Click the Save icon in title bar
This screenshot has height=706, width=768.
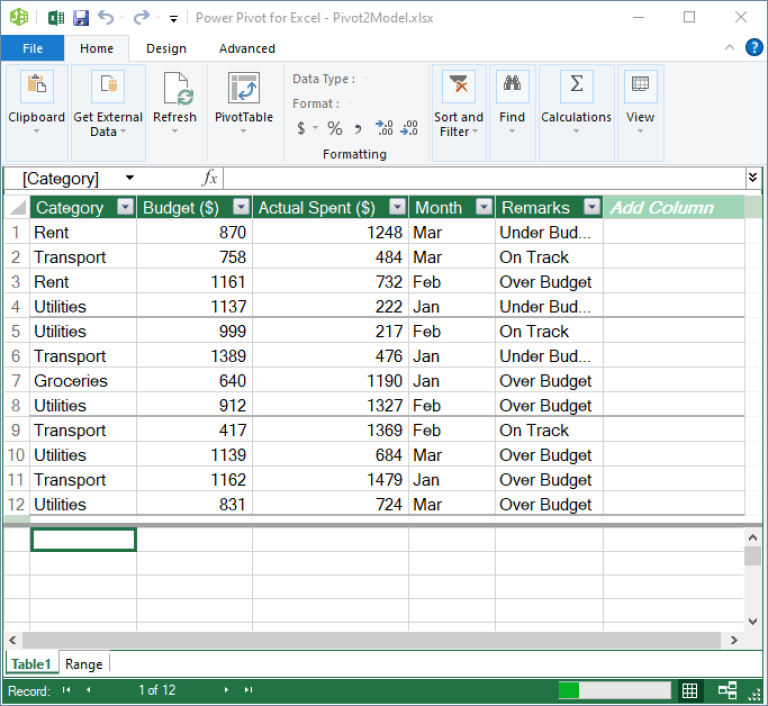click(x=81, y=17)
